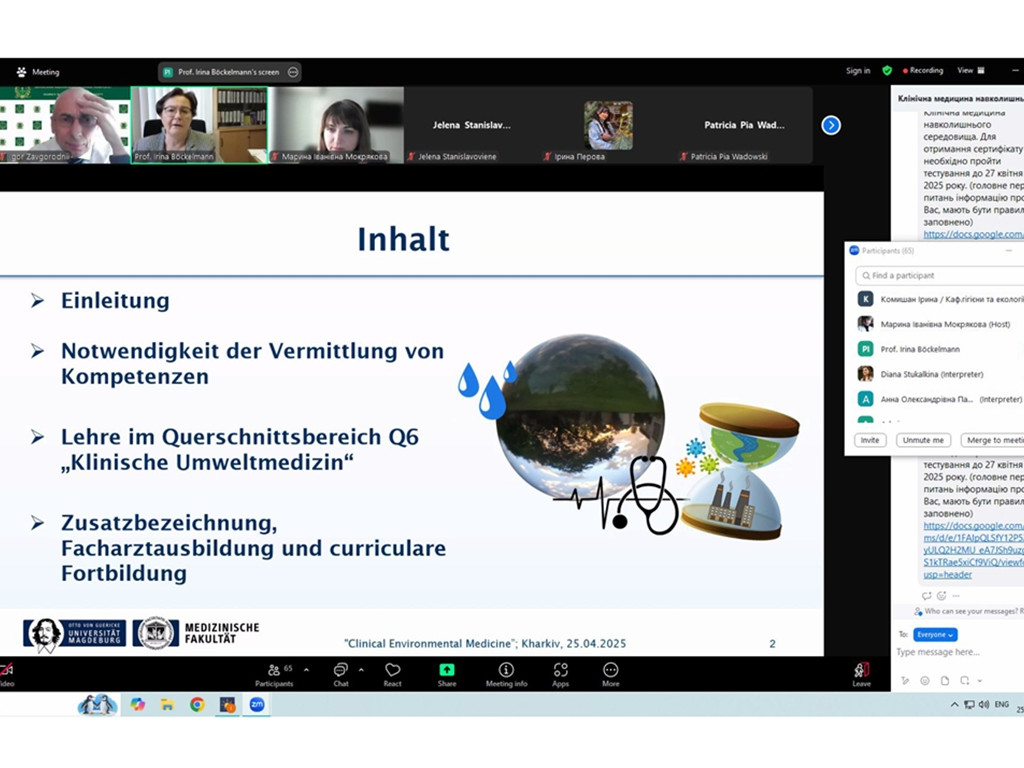Select Анна Олександрівна interpreter in participant list
Viewport: 1024px width, 768px height.
click(940, 399)
